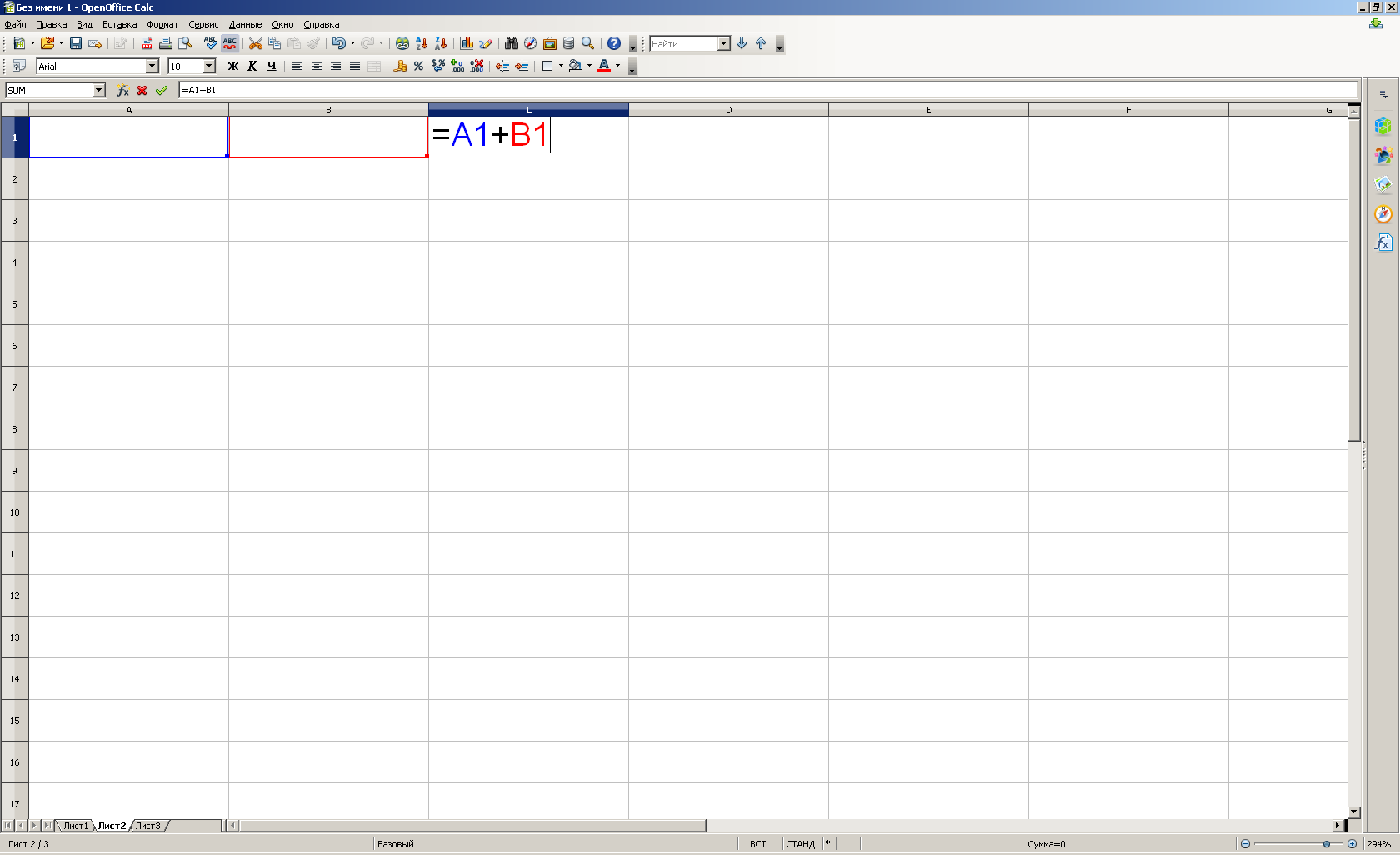Image resolution: width=1400 pixels, height=855 pixels.
Task: Decrease indent icon
Action: [x=502, y=66]
